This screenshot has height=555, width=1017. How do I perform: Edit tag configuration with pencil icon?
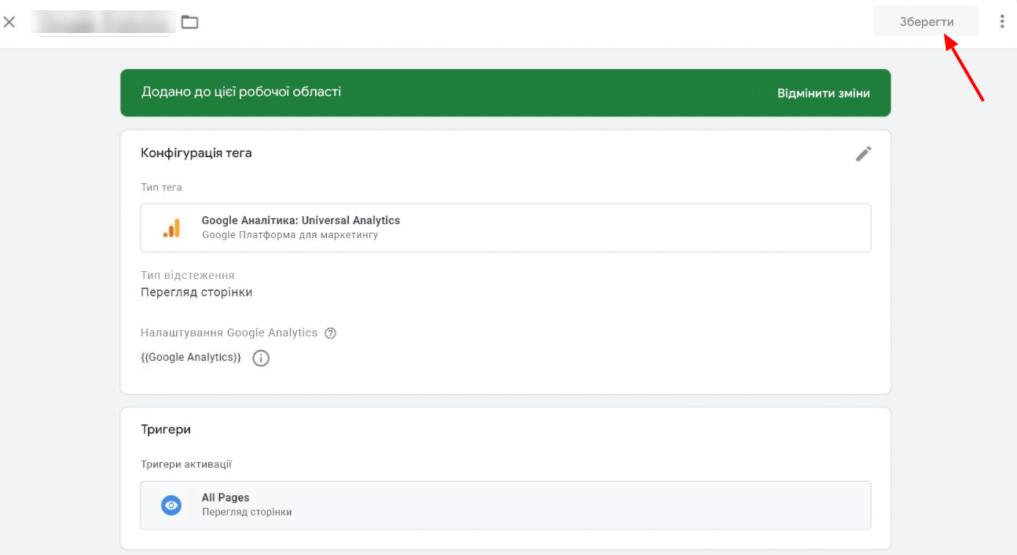pos(863,154)
